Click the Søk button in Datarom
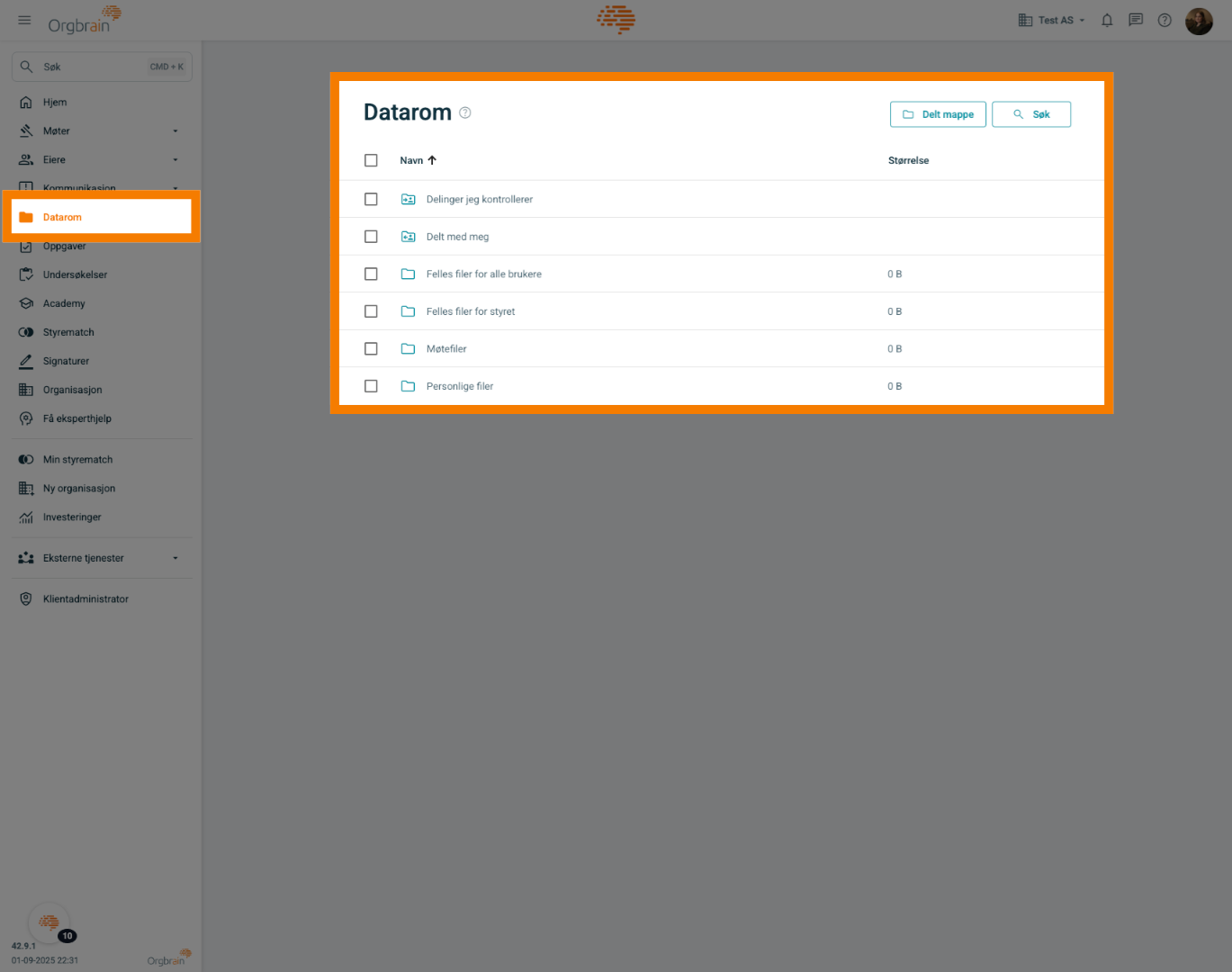Screen dimensions: 1232x972 (x=1031, y=114)
